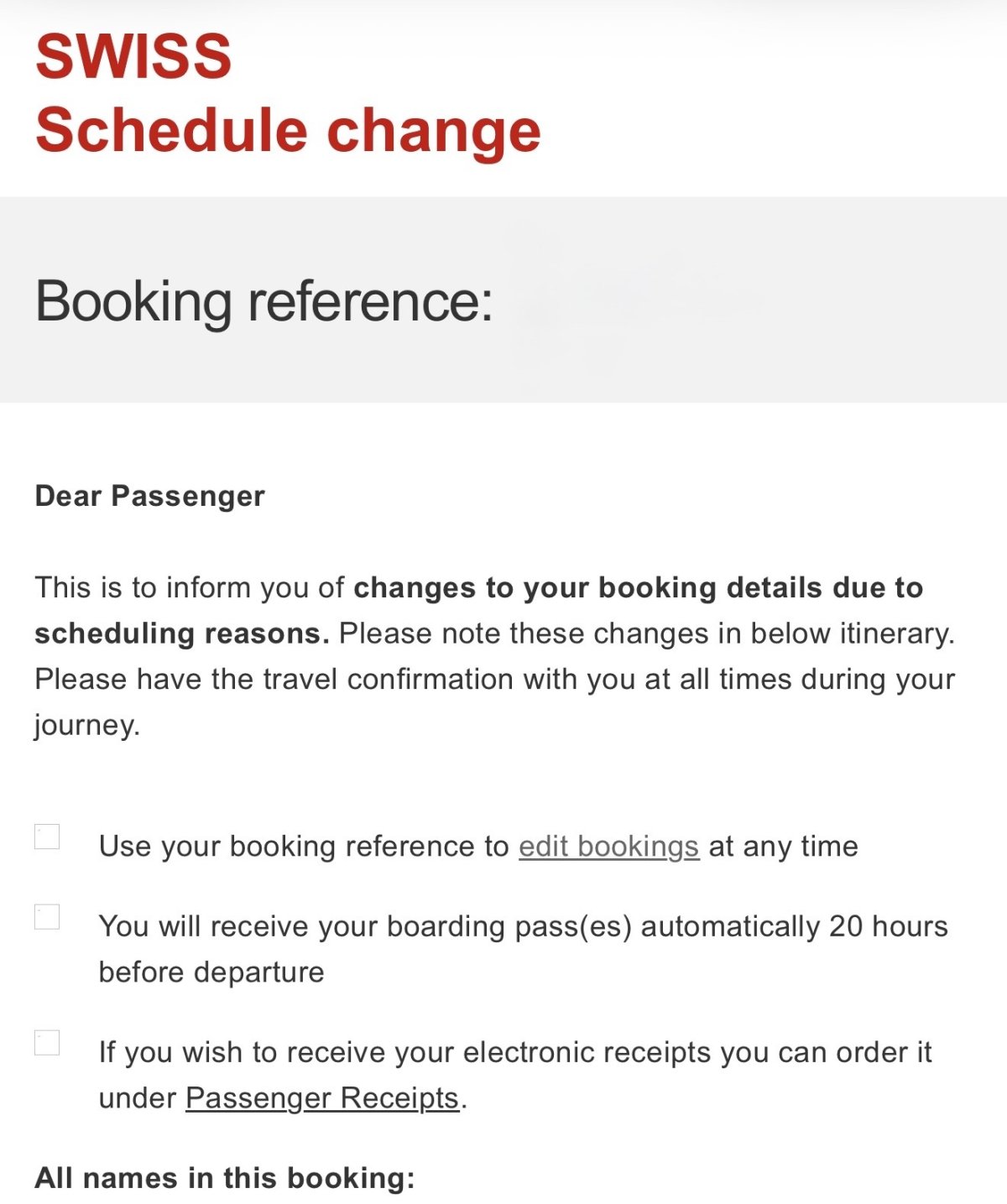
Task: Click the "before departure" line
Action: [211, 972]
